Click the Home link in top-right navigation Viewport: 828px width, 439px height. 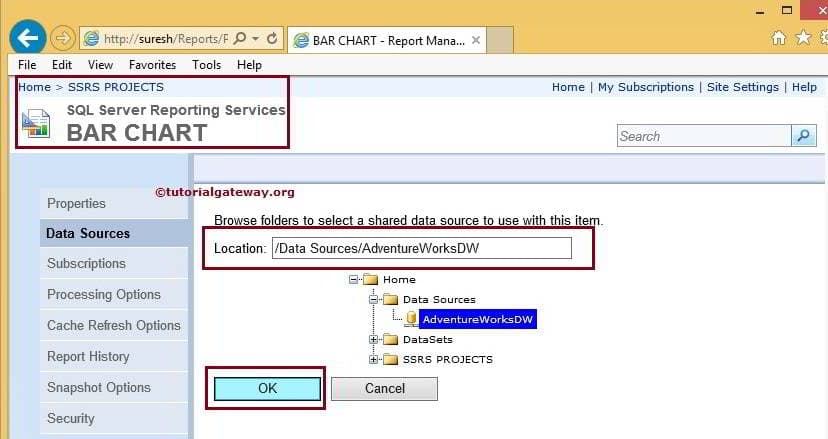pos(568,87)
